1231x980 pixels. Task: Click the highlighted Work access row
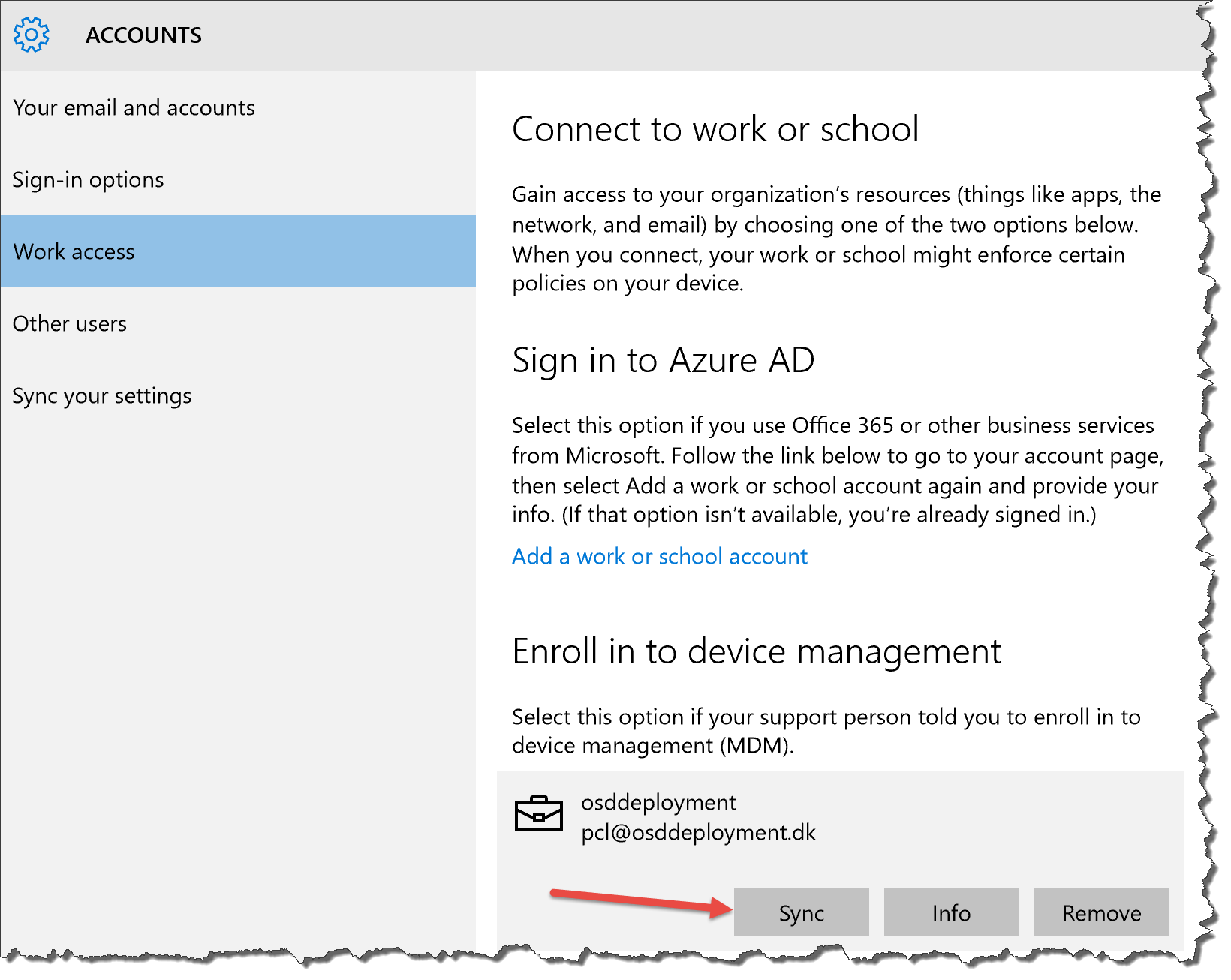pyautogui.click(x=239, y=251)
